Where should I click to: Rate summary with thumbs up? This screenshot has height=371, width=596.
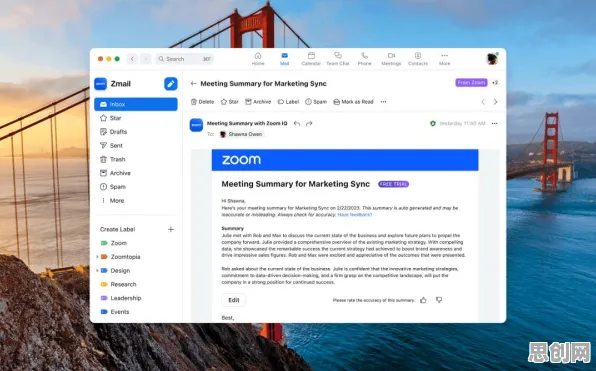click(423, 300)
